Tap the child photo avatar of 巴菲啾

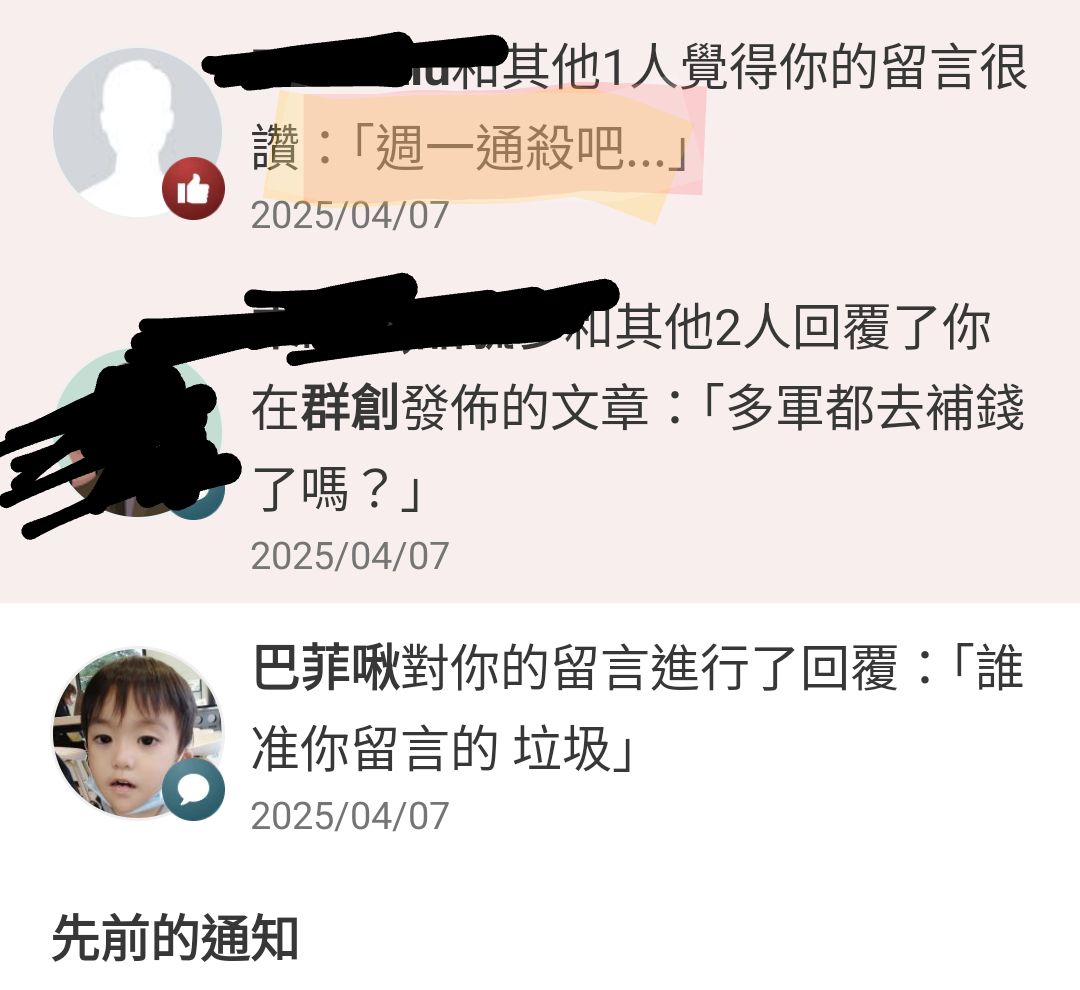(138, 733)
